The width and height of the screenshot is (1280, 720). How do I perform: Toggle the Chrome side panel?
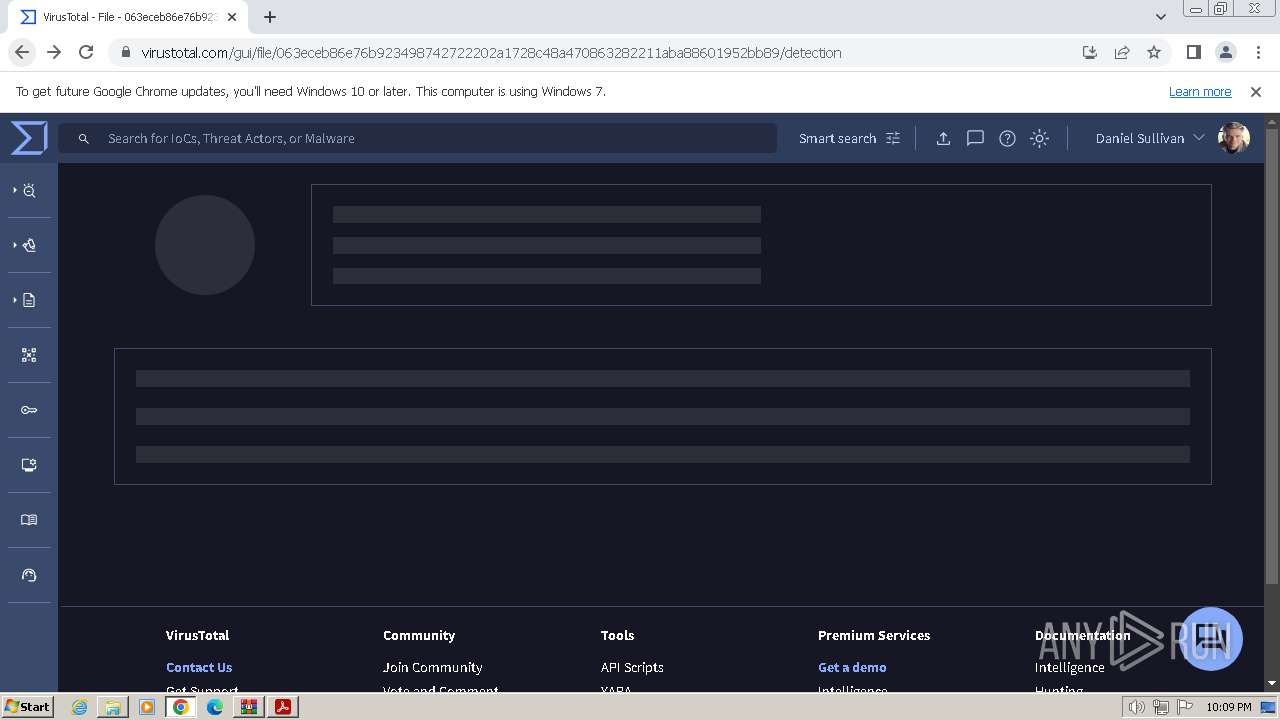point(1194,52)
